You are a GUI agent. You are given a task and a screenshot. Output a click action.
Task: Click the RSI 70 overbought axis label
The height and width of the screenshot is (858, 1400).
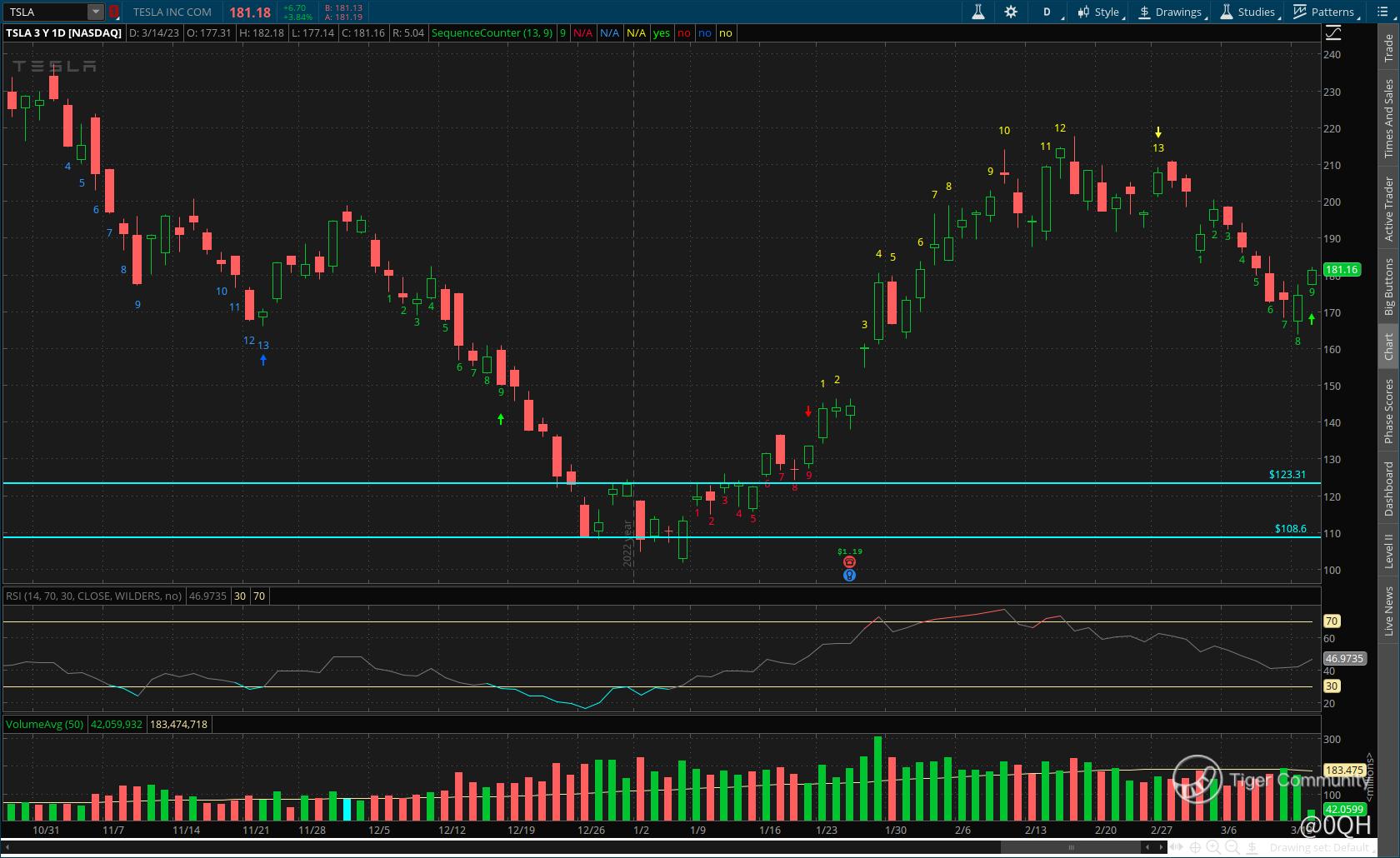tap(1332, 621)
